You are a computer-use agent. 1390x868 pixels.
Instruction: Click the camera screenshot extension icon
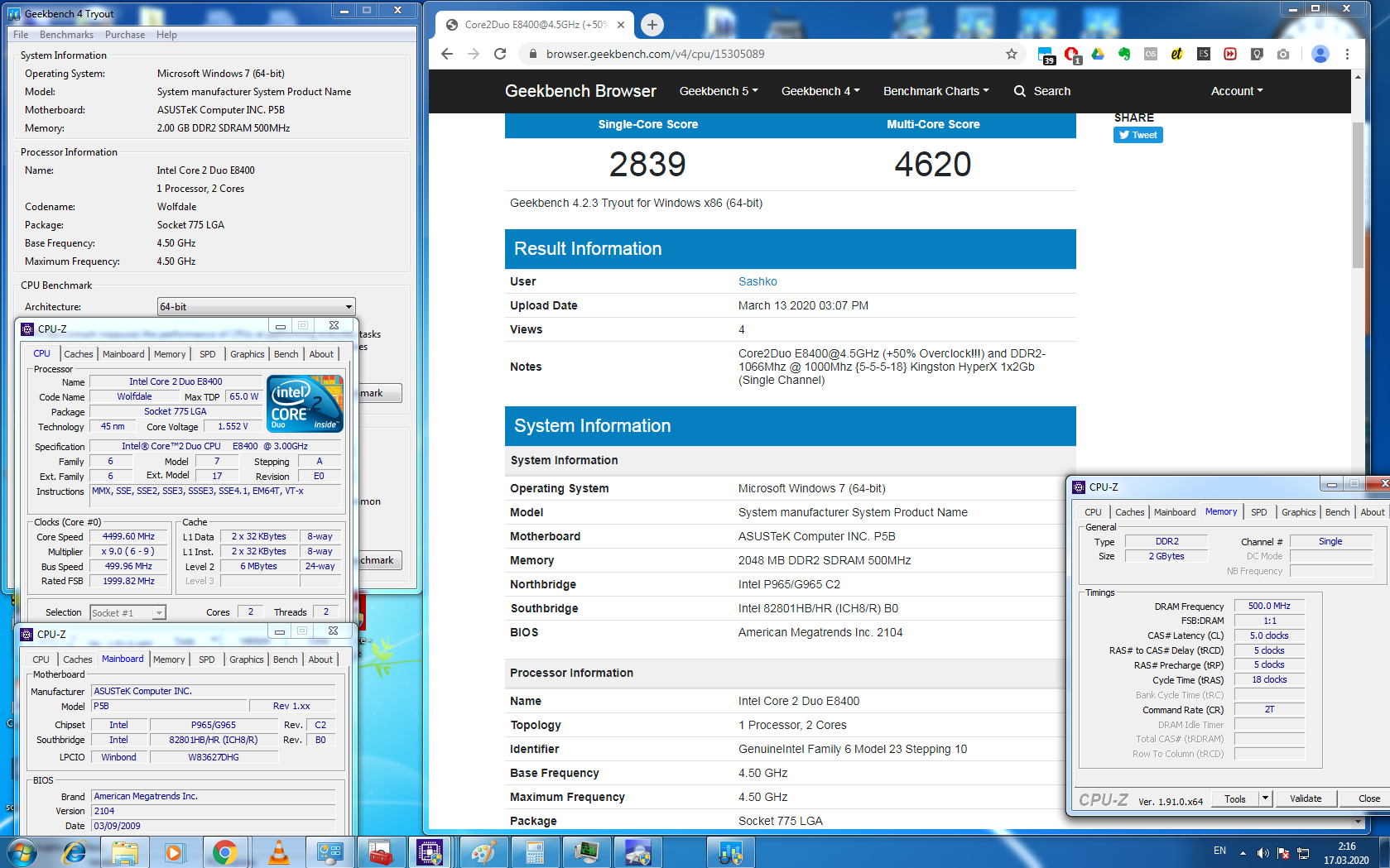(x=1283, y=54)
